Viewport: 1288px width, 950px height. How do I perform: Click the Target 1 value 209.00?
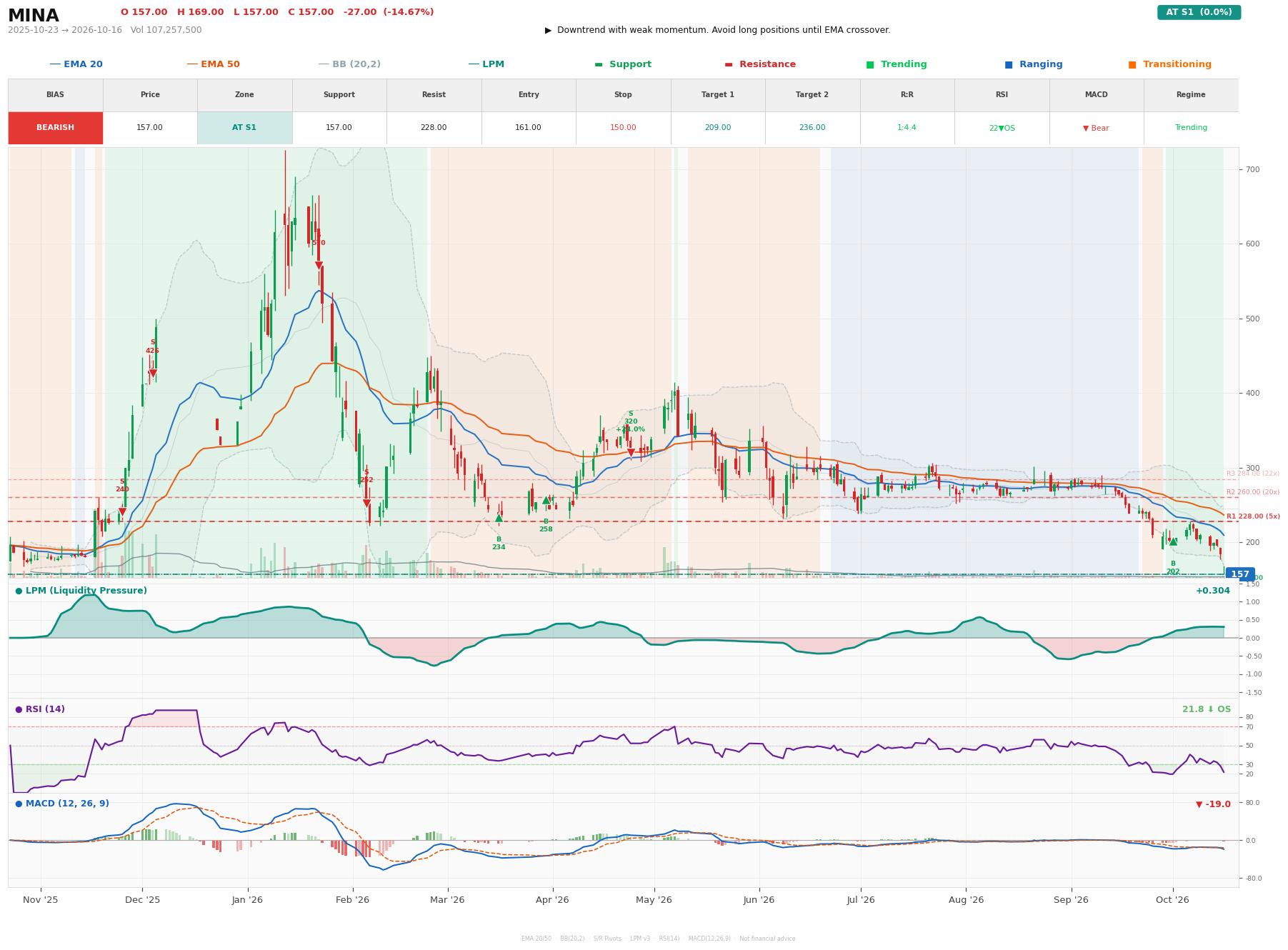pos(717,128)
